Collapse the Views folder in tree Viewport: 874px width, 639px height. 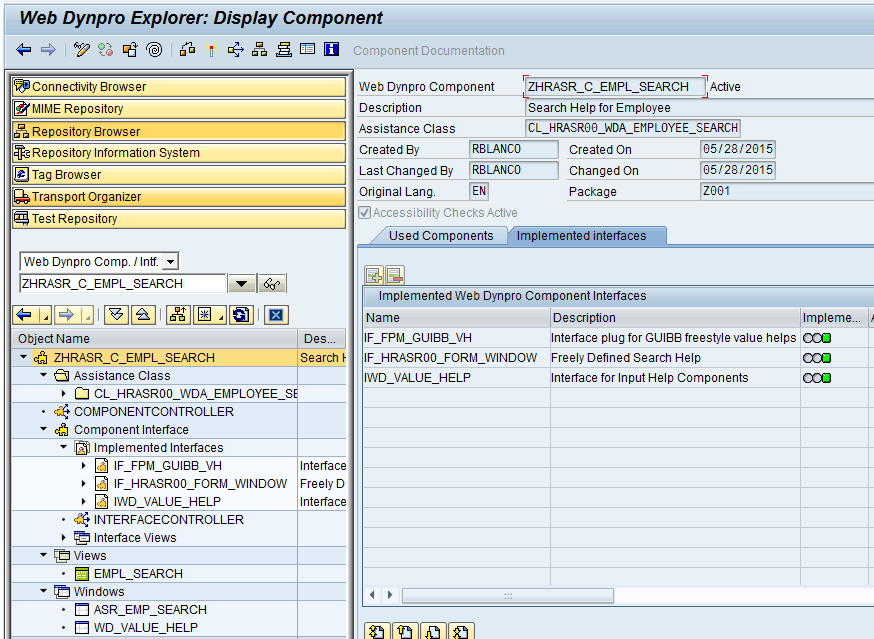pos(44,555)
